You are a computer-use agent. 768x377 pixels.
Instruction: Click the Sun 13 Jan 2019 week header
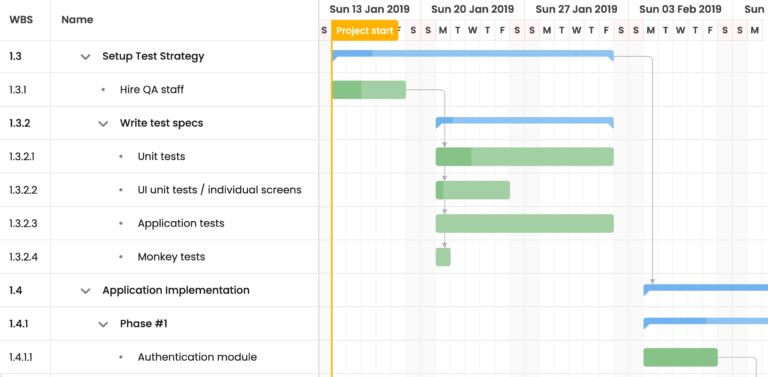click(x=370, y=9)
